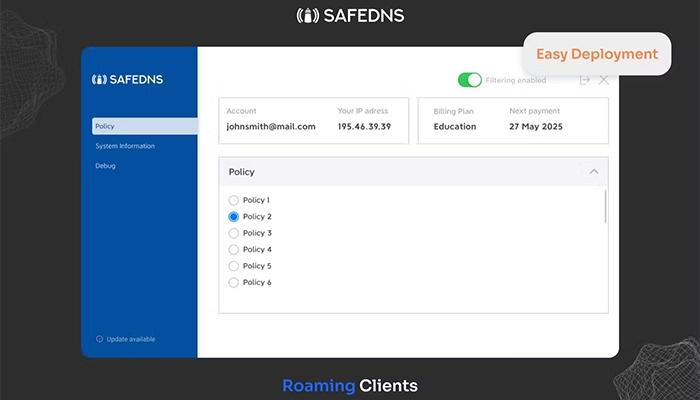Open System Information in sidebar
The image size is (700, 400).
(125, 146)
